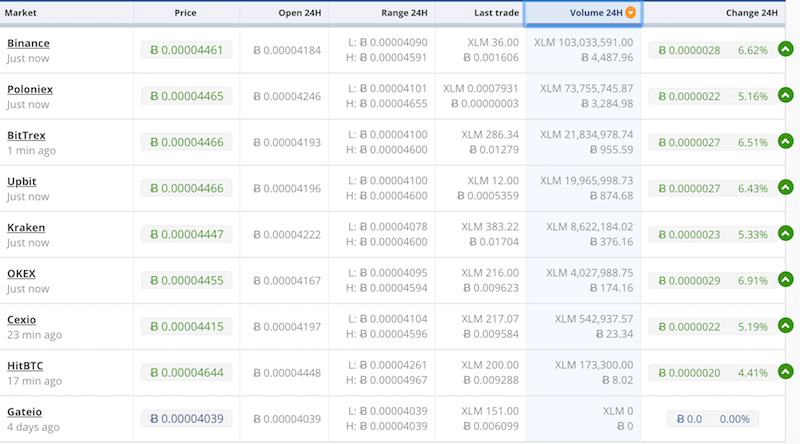
Task: Sort by the Last trade column header
Action: click(x=496, y=13)
